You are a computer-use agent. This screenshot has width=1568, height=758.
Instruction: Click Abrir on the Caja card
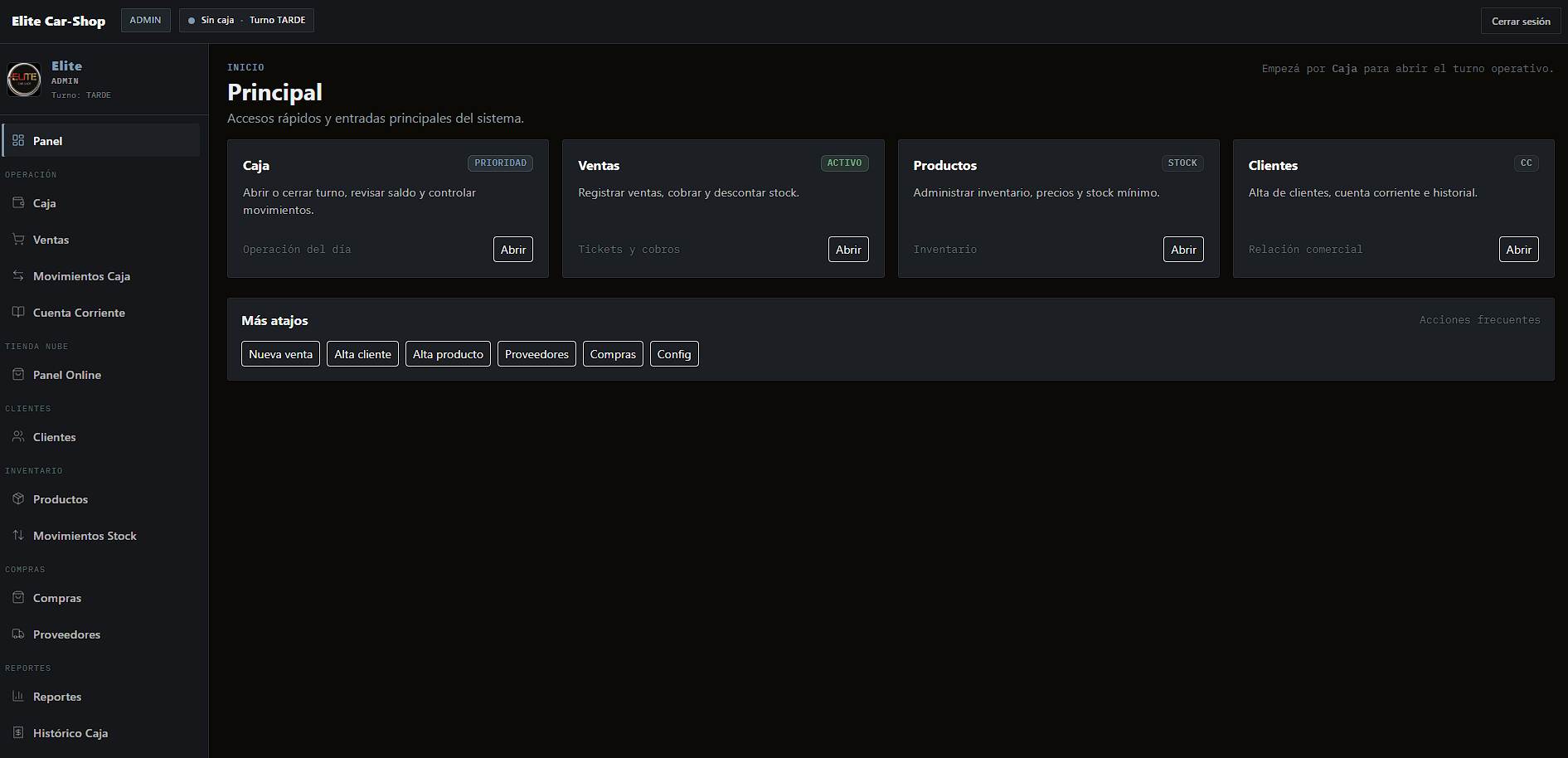513,250
